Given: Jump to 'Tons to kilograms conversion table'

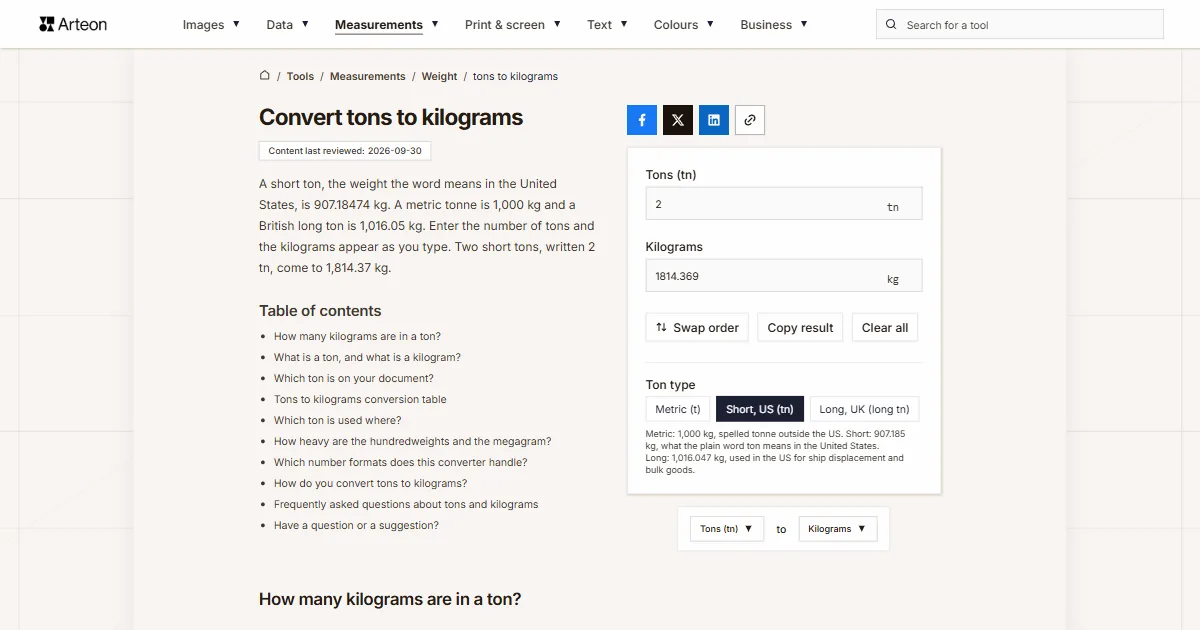Looking at the screenshot, I should pyautogui.click(x=360, y=399).
